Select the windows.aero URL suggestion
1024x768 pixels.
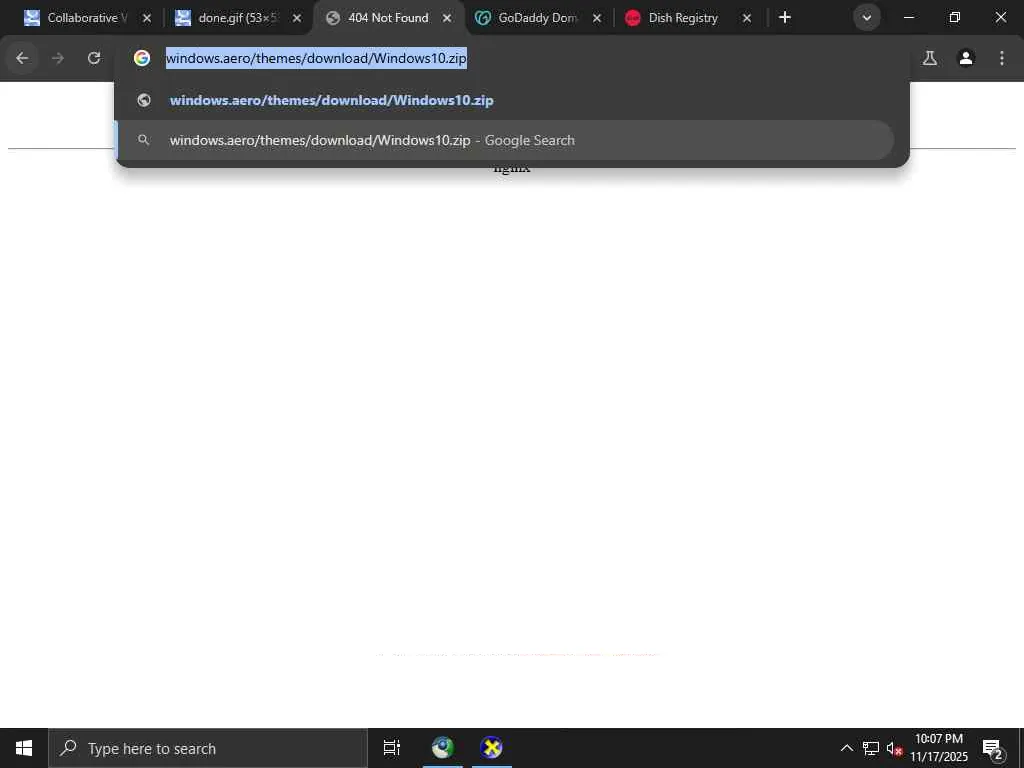pyautogui.click(x=504, y=100)
